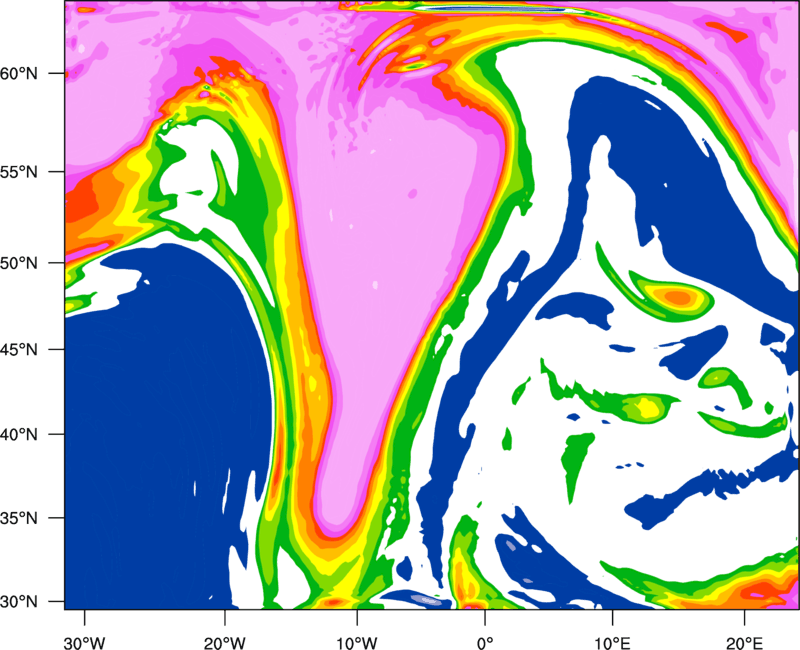800x650 pixels.
Task: Click the 30°W longitude label
Action: click(84, 643)
